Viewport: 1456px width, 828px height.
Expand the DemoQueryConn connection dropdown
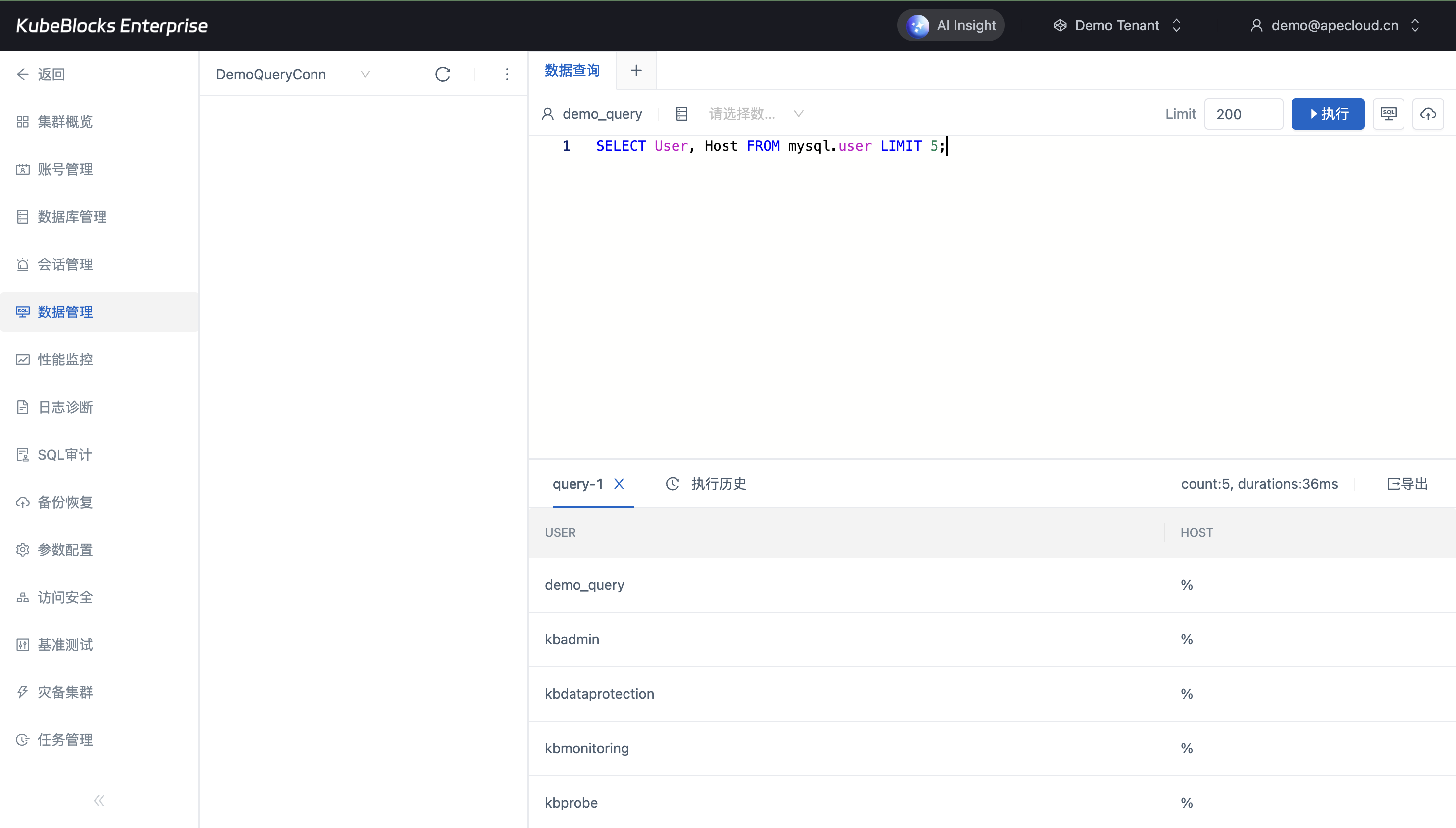(365, 74)
